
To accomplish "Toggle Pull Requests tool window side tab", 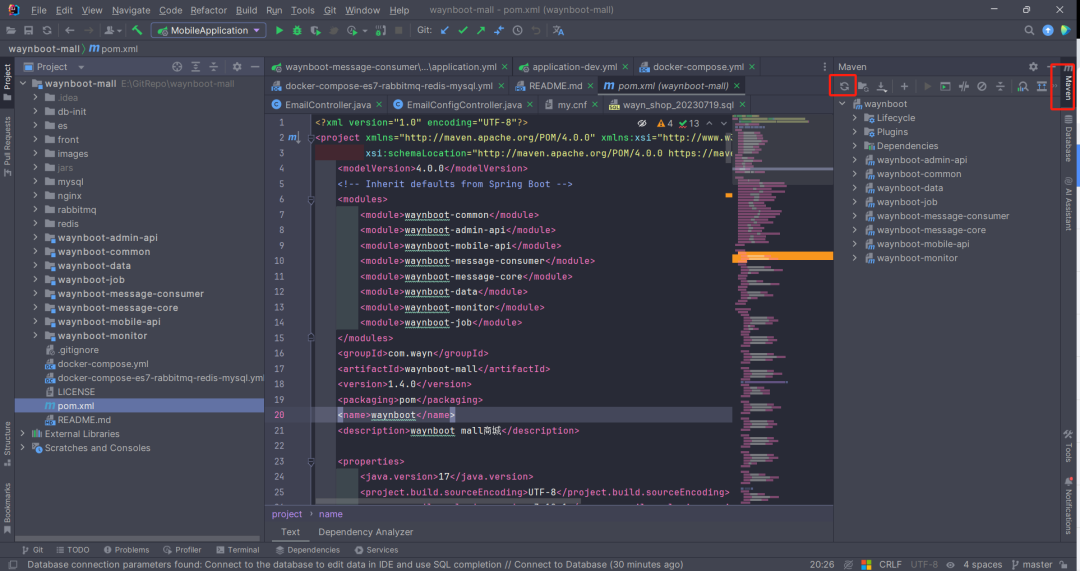I will coord(7,146).
